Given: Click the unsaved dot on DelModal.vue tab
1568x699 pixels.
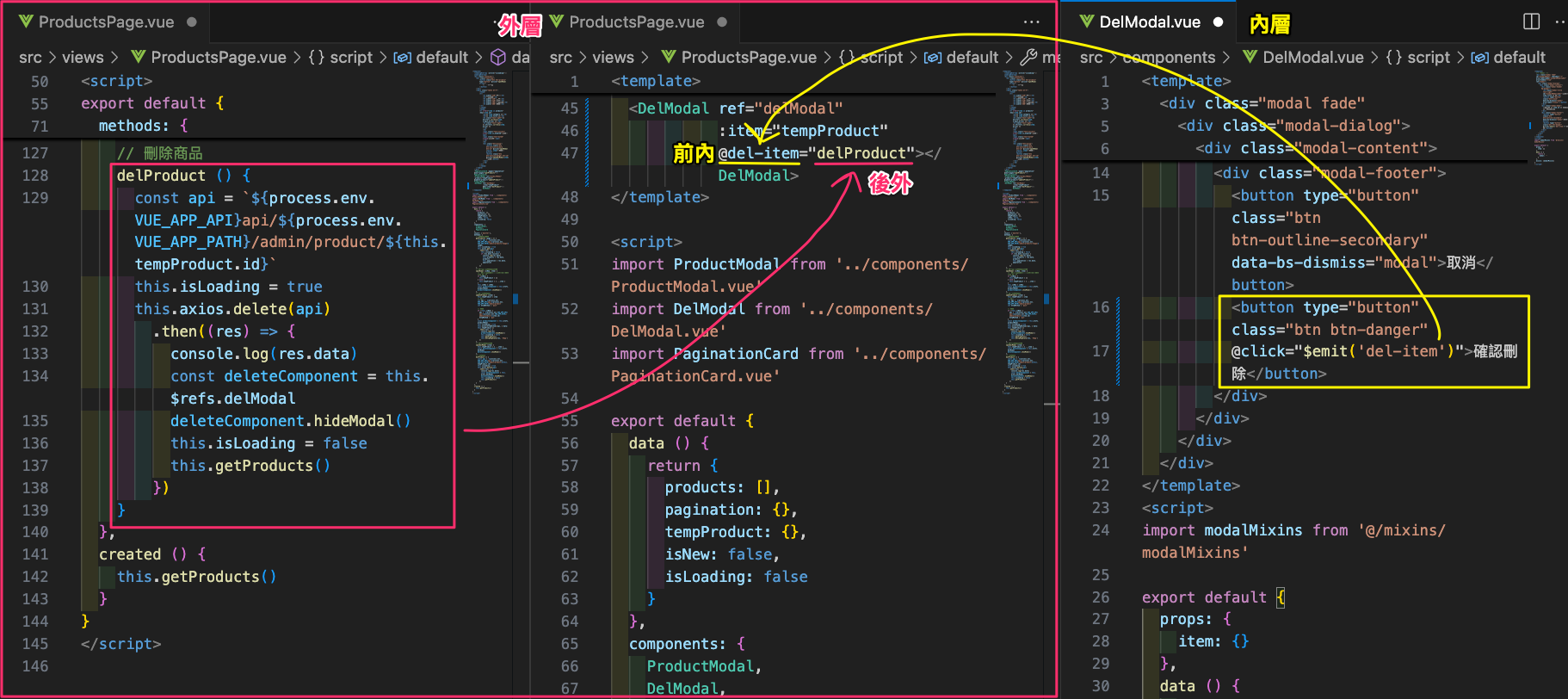Looking at the screenshot, I should click(1218, 22).
